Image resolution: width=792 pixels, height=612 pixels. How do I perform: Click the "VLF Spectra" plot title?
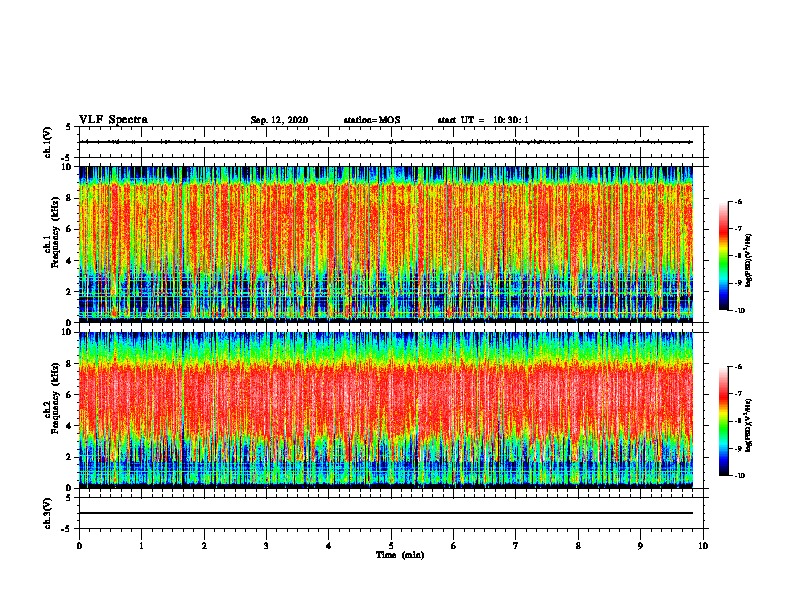(113, 120)
